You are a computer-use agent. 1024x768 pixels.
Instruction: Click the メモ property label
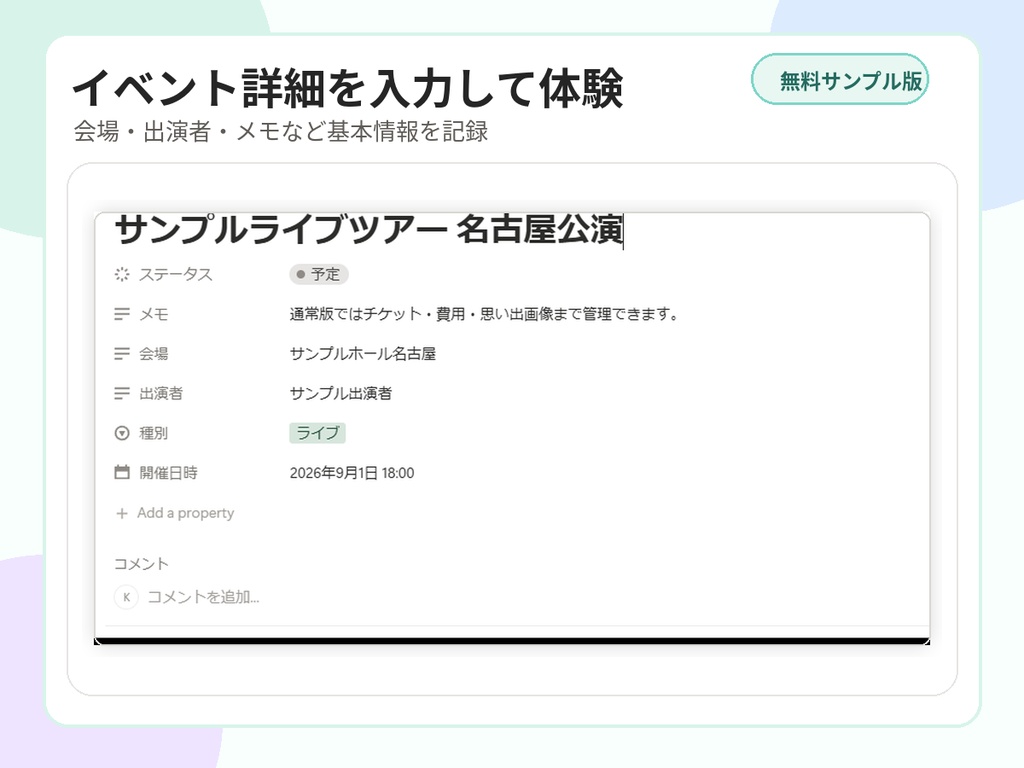[x=153, y=314]
